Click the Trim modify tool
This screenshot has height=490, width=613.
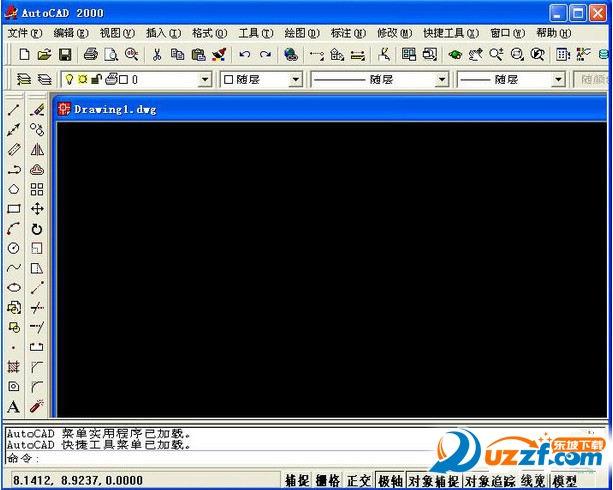pyautogui.click(x=37, y=308)
